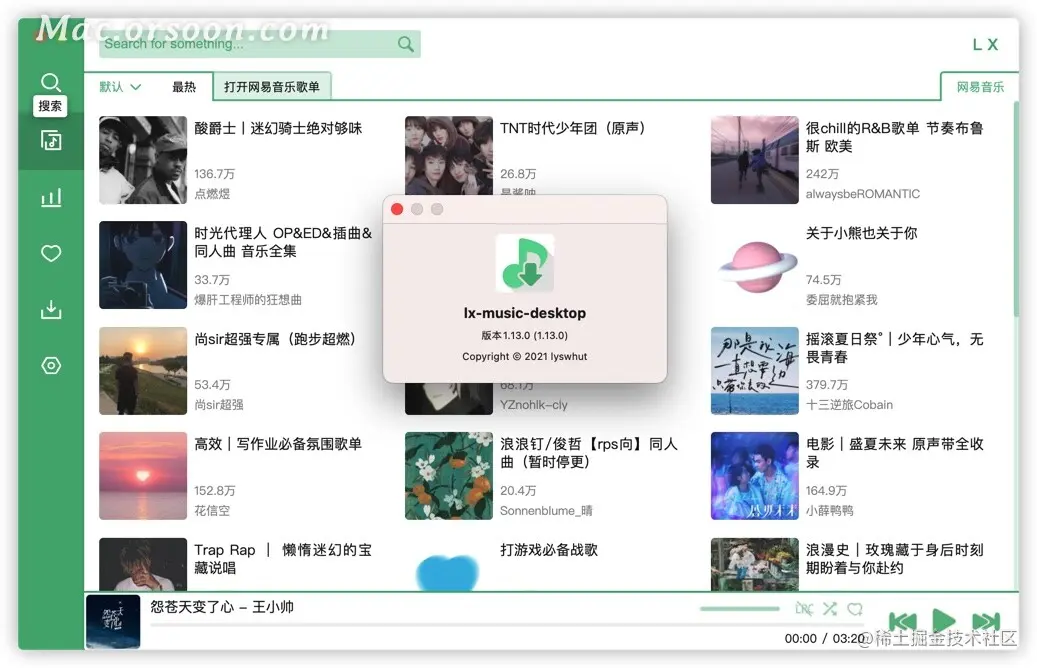Click song title 怨苍天变了心 – 王小帅
This screenshot has height=668, width=1037.
coord(222,606)
